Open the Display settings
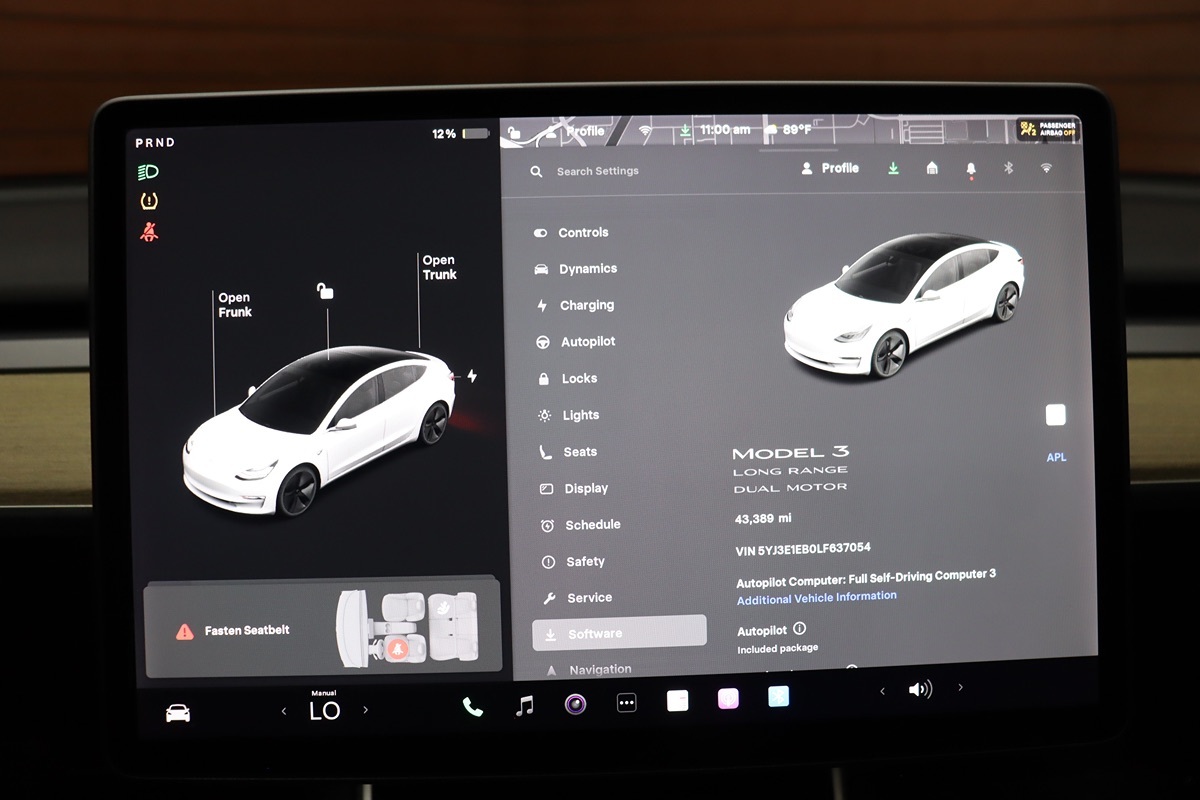 (x=574, y=488)
